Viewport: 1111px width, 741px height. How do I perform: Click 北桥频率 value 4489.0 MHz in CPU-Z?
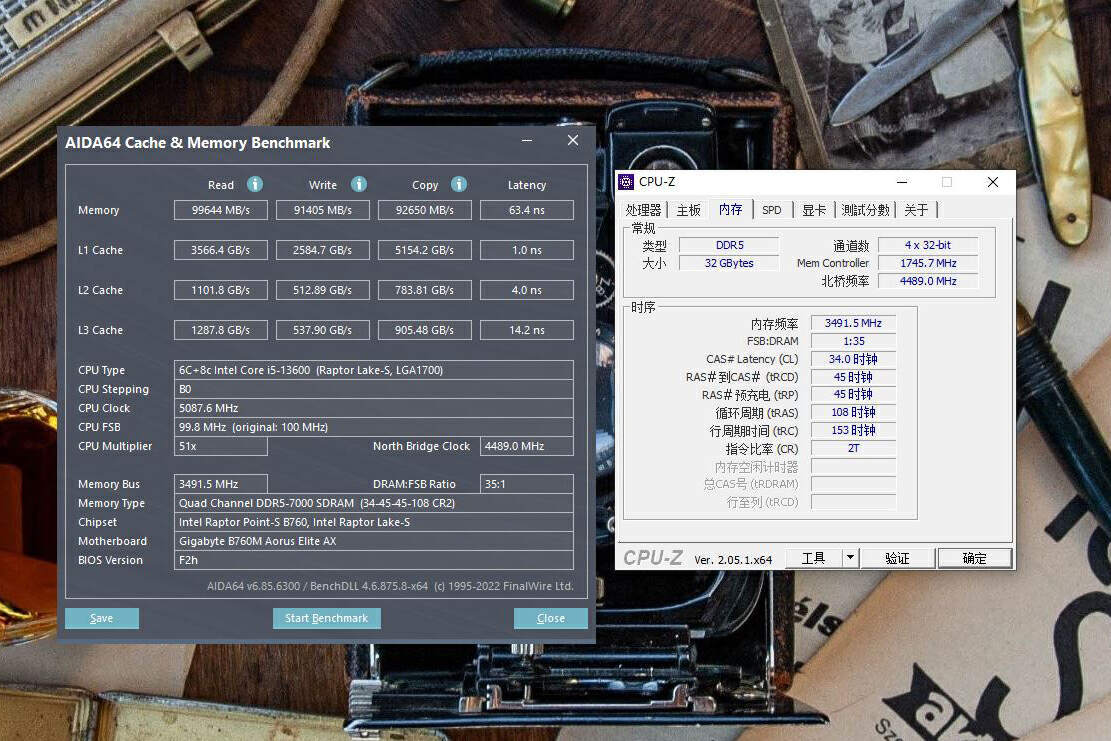[x=928, y=281]
